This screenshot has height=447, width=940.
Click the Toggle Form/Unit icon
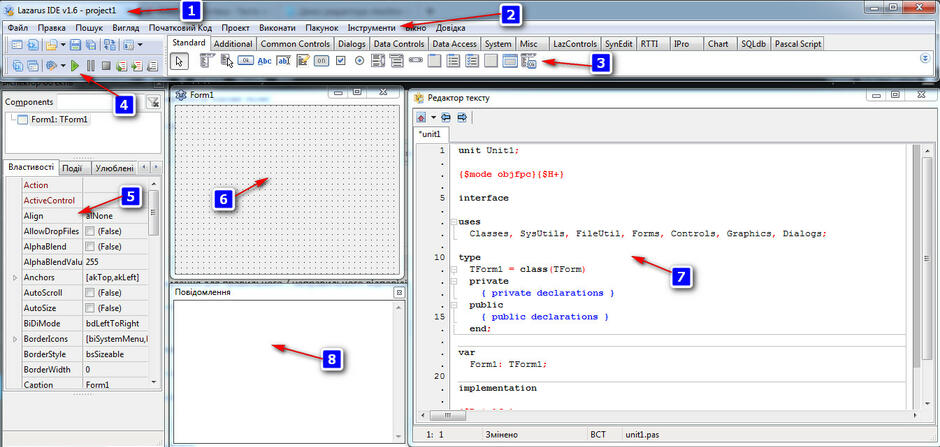[110, 44]
